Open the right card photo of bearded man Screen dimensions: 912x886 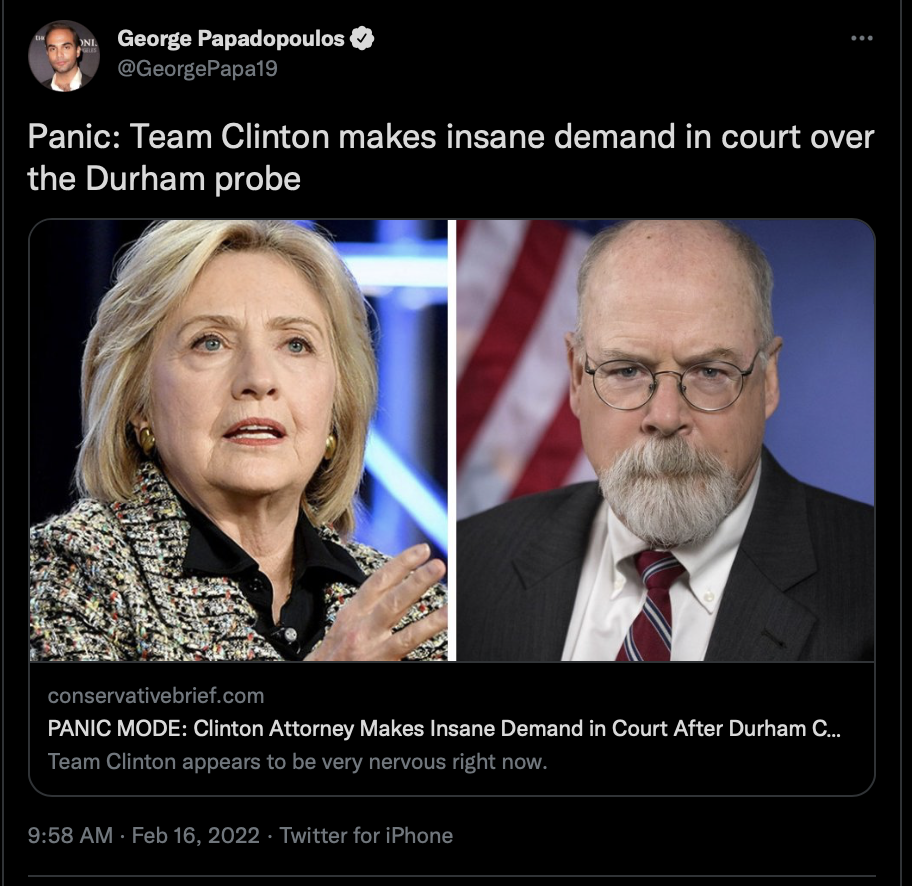click(x=665, y=440)
